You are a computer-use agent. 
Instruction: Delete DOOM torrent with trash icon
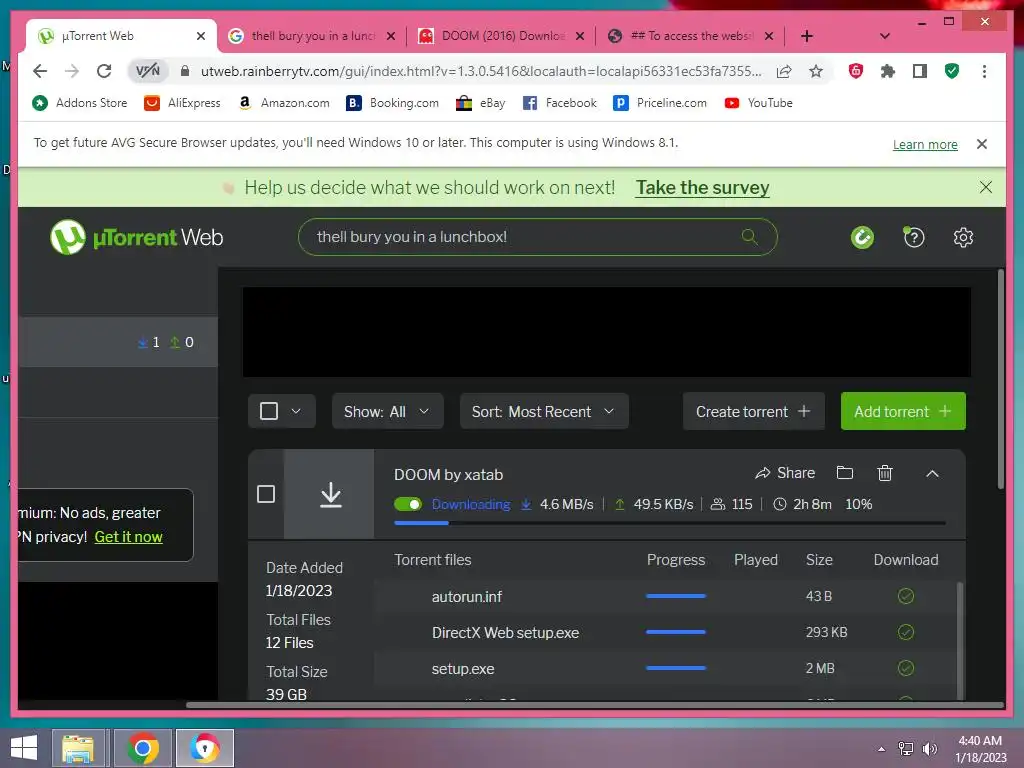(885, 473)
